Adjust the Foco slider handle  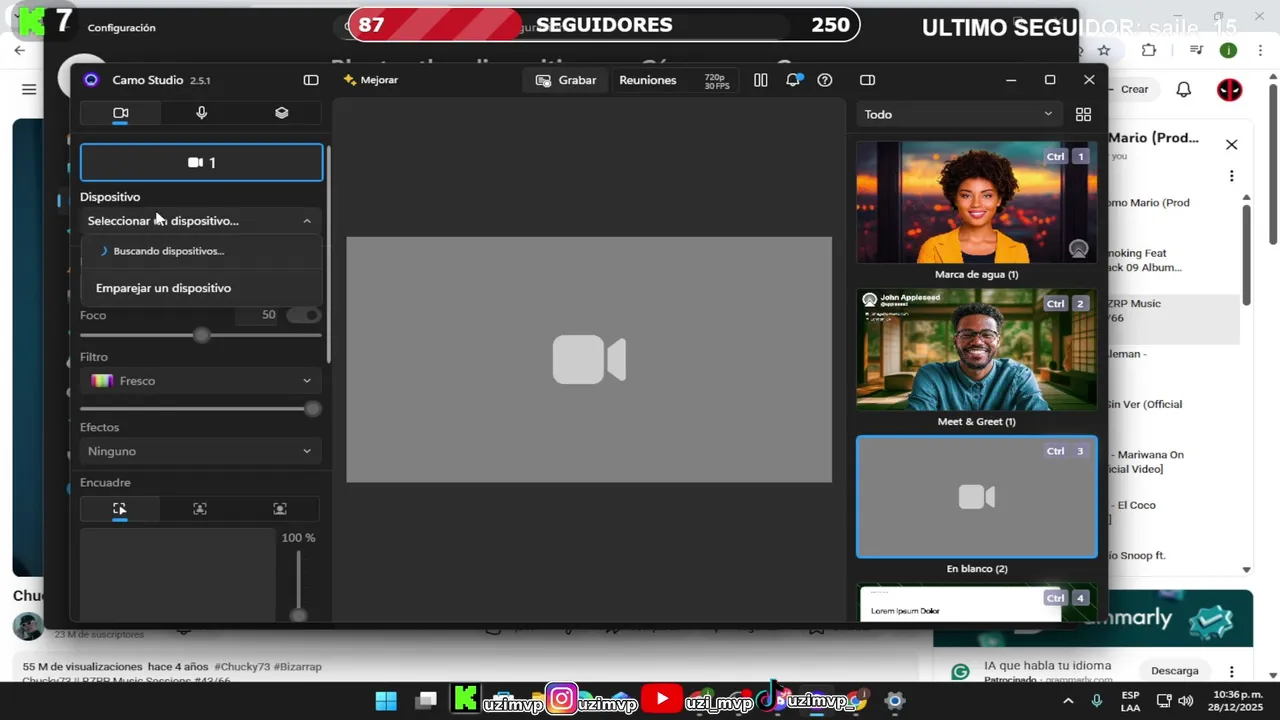[x=202, y=336]
